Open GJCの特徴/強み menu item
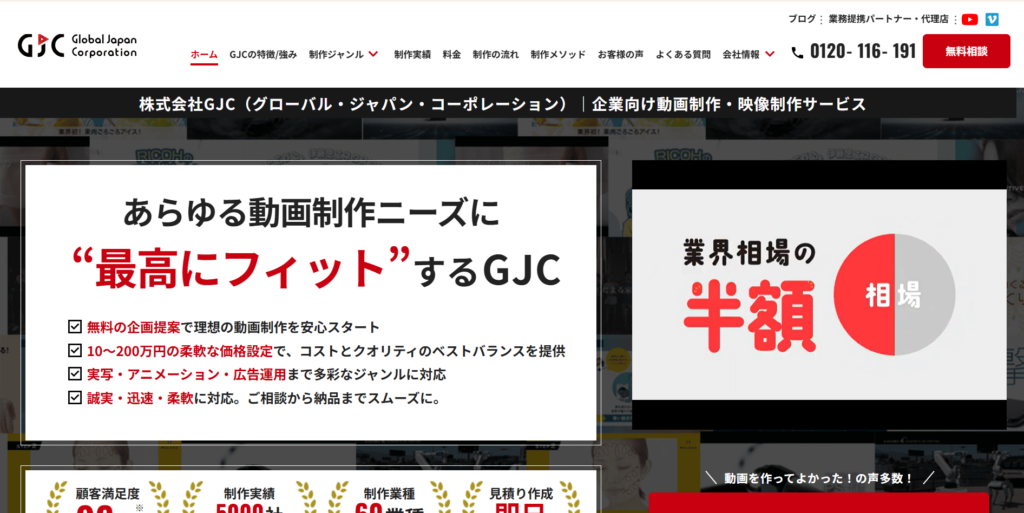1024x513 pixels. (263, 55)
